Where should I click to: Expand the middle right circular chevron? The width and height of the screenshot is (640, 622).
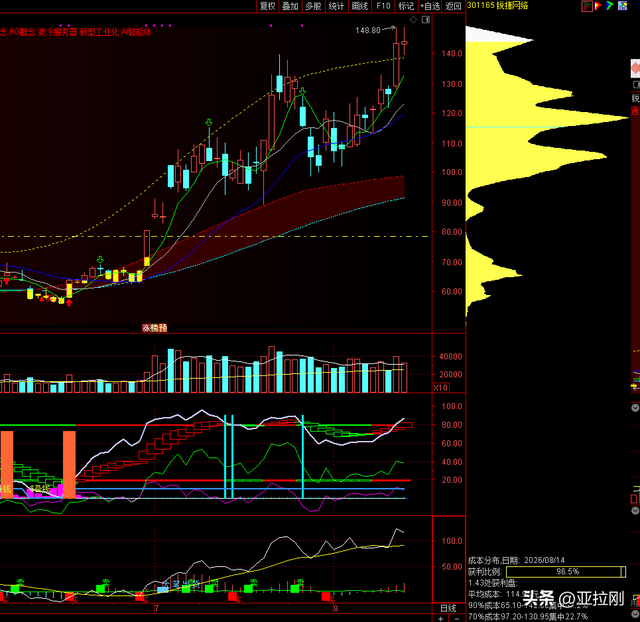point(635,510)
